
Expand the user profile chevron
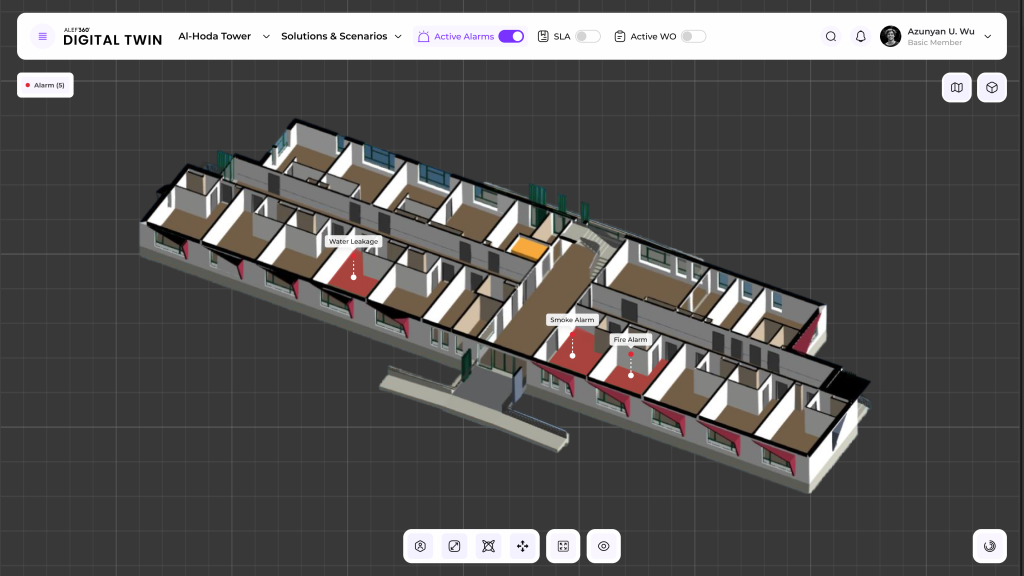tap(988, 36)
